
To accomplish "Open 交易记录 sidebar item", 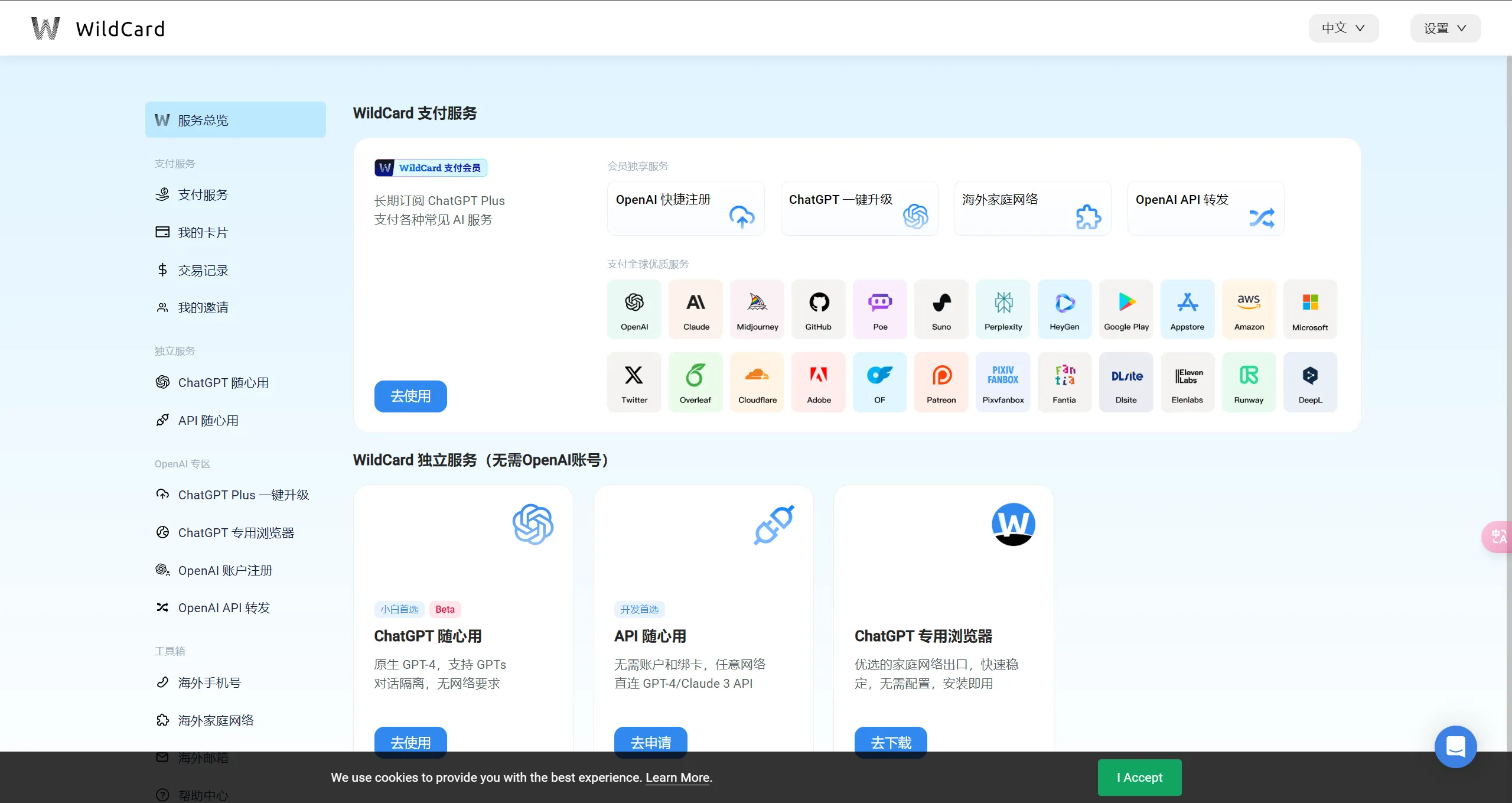I will coord(236,270).
